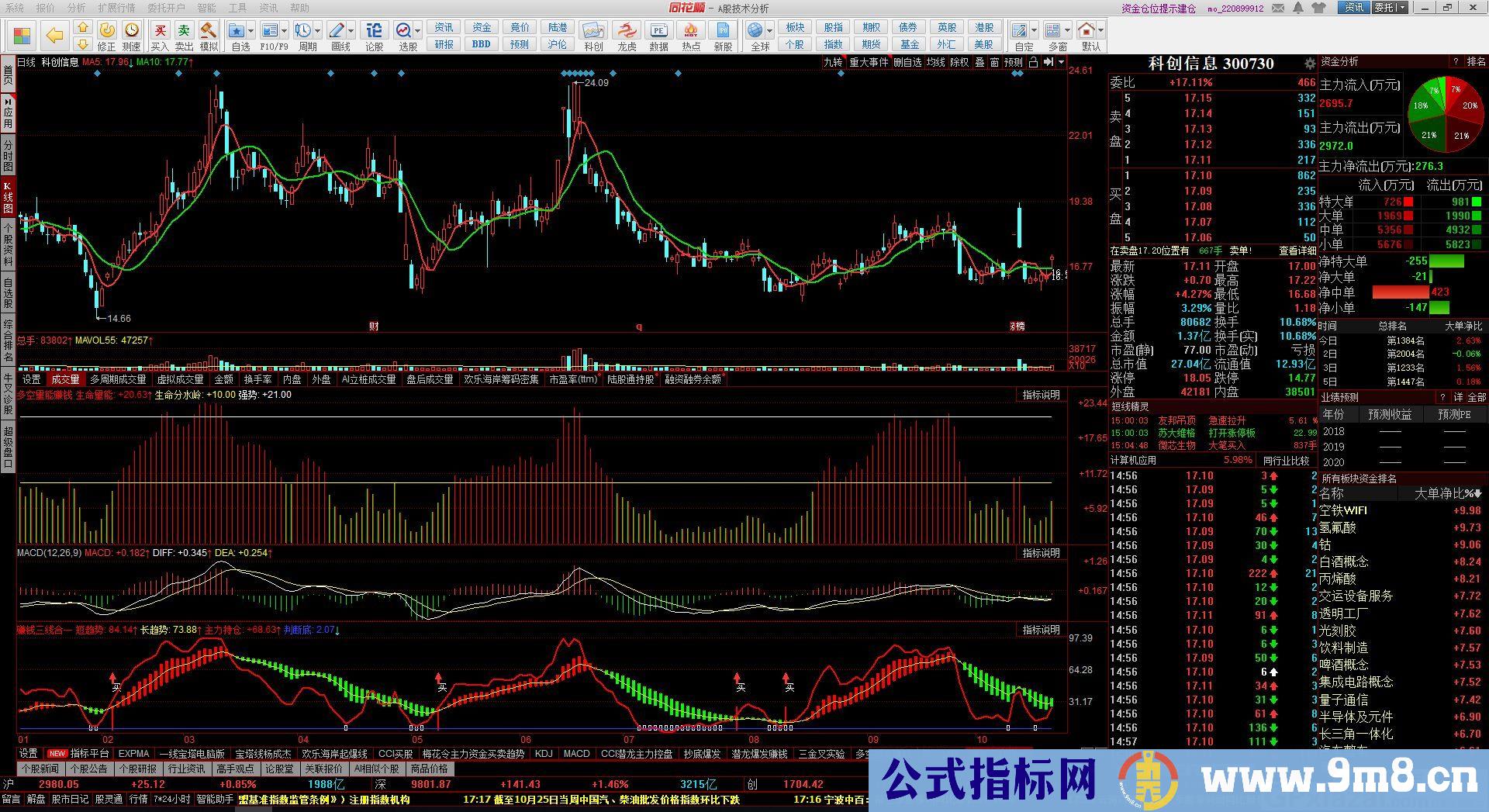Click the BBD toolbar button

point(481,44)
